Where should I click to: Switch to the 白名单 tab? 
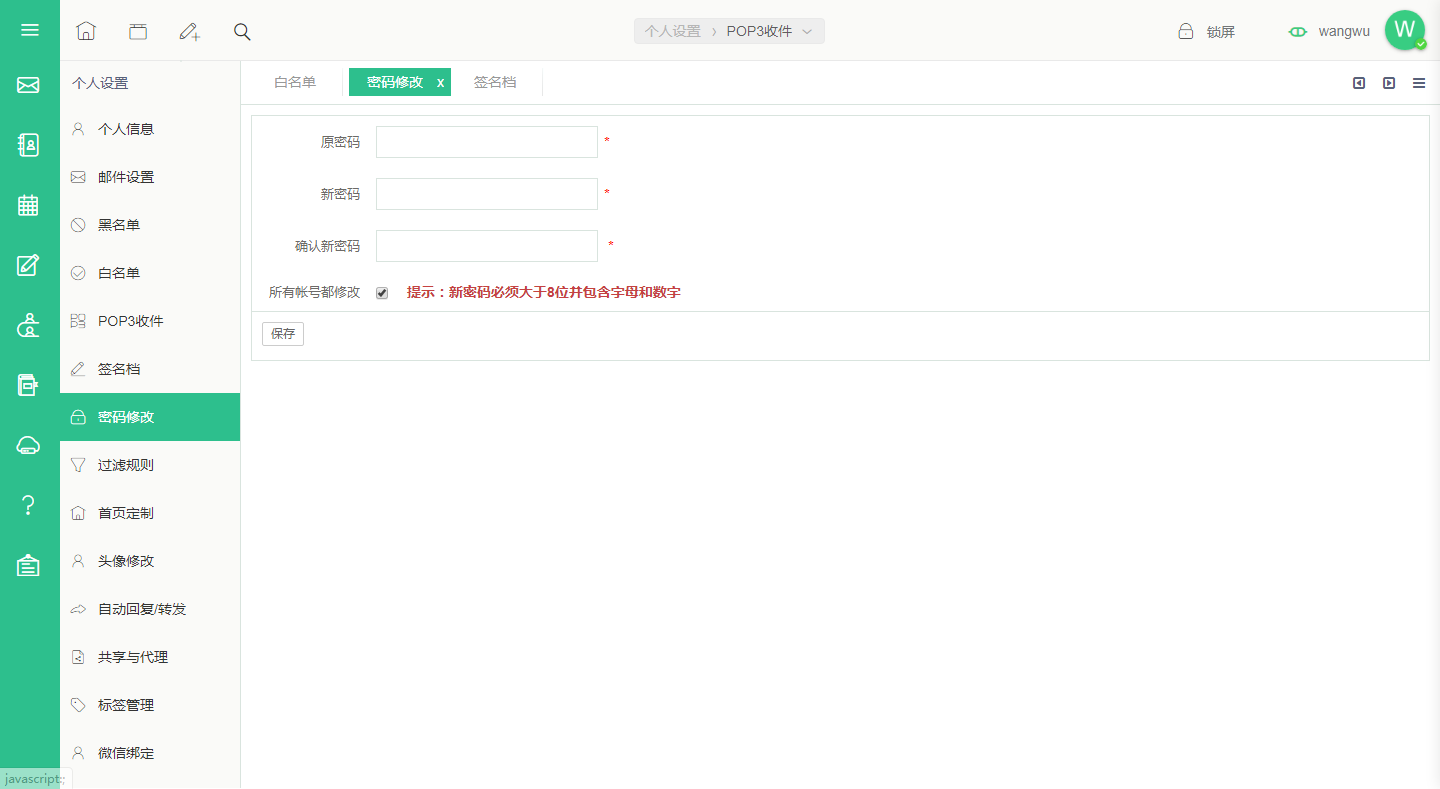(x=295, y=82)
